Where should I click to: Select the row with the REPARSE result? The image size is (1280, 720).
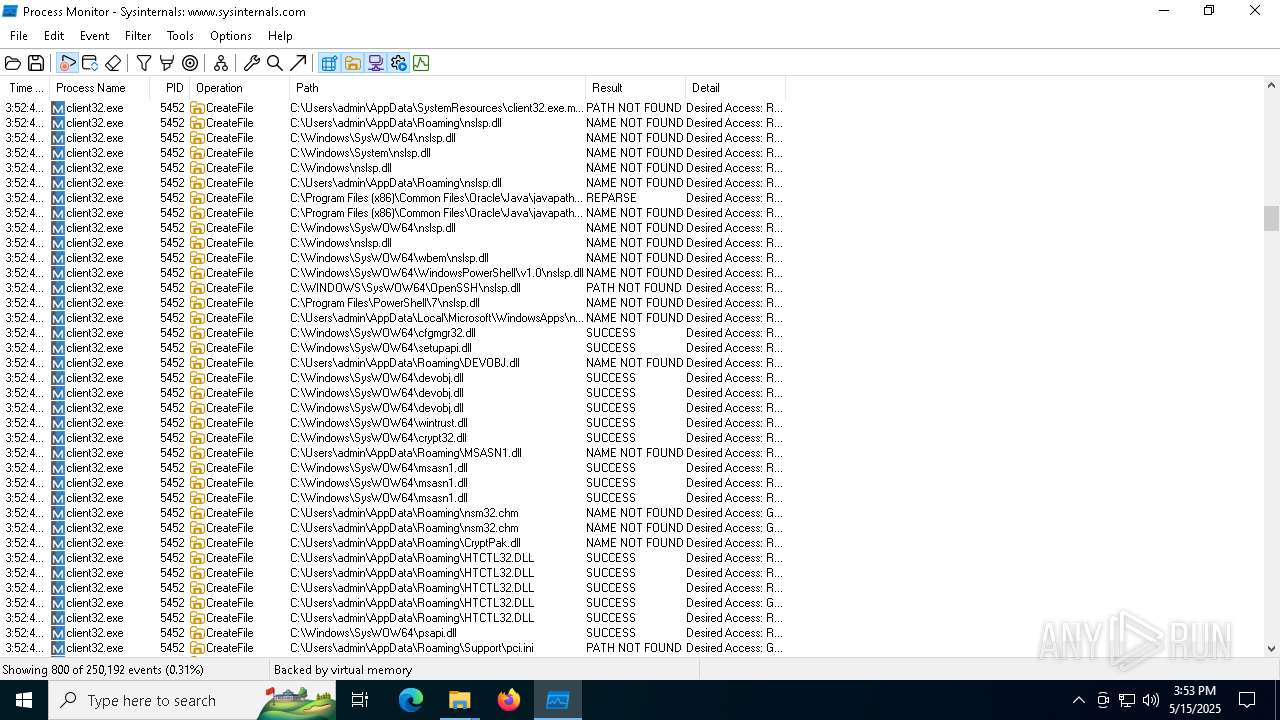click(393, 198)
